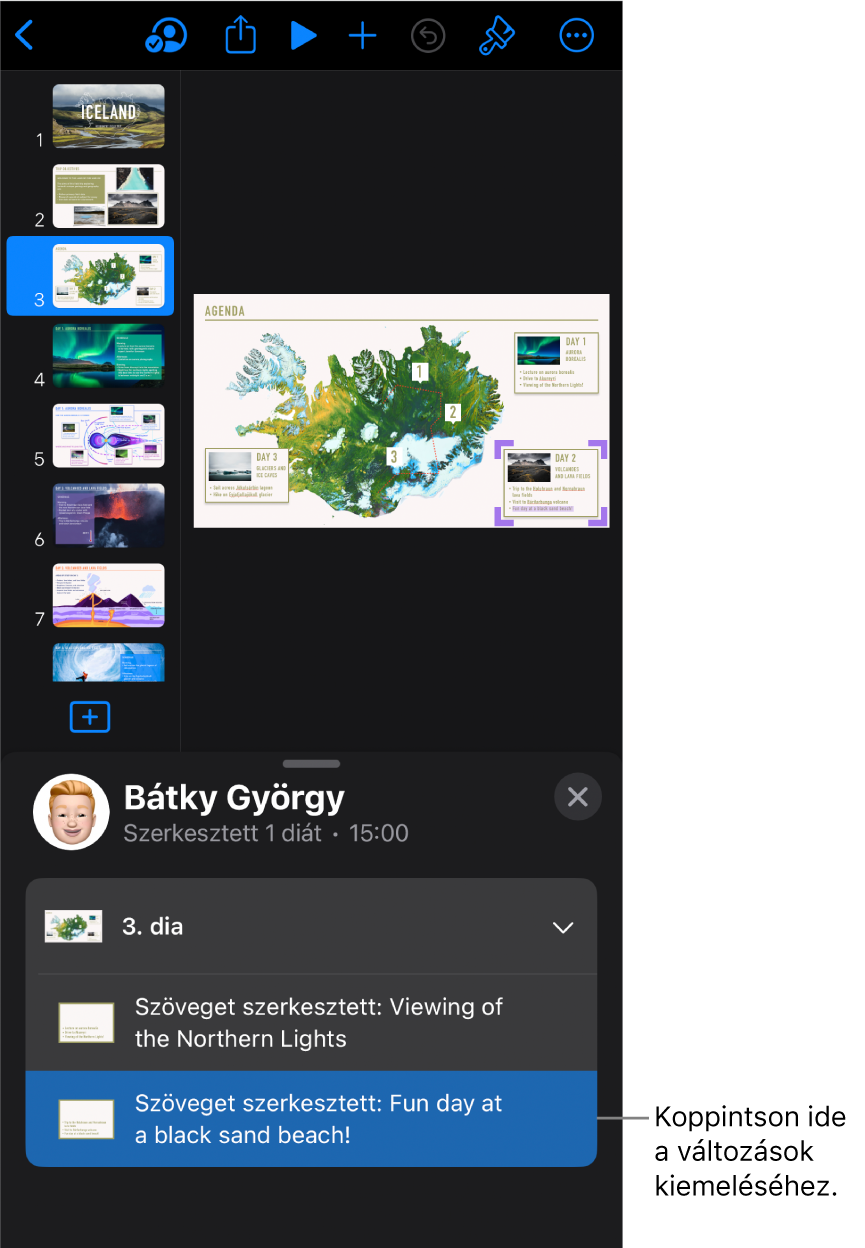
Task: Tap the 'Szerkesztett 1 diát · 15:00' subtitle
Action: [x=266, y=833]
